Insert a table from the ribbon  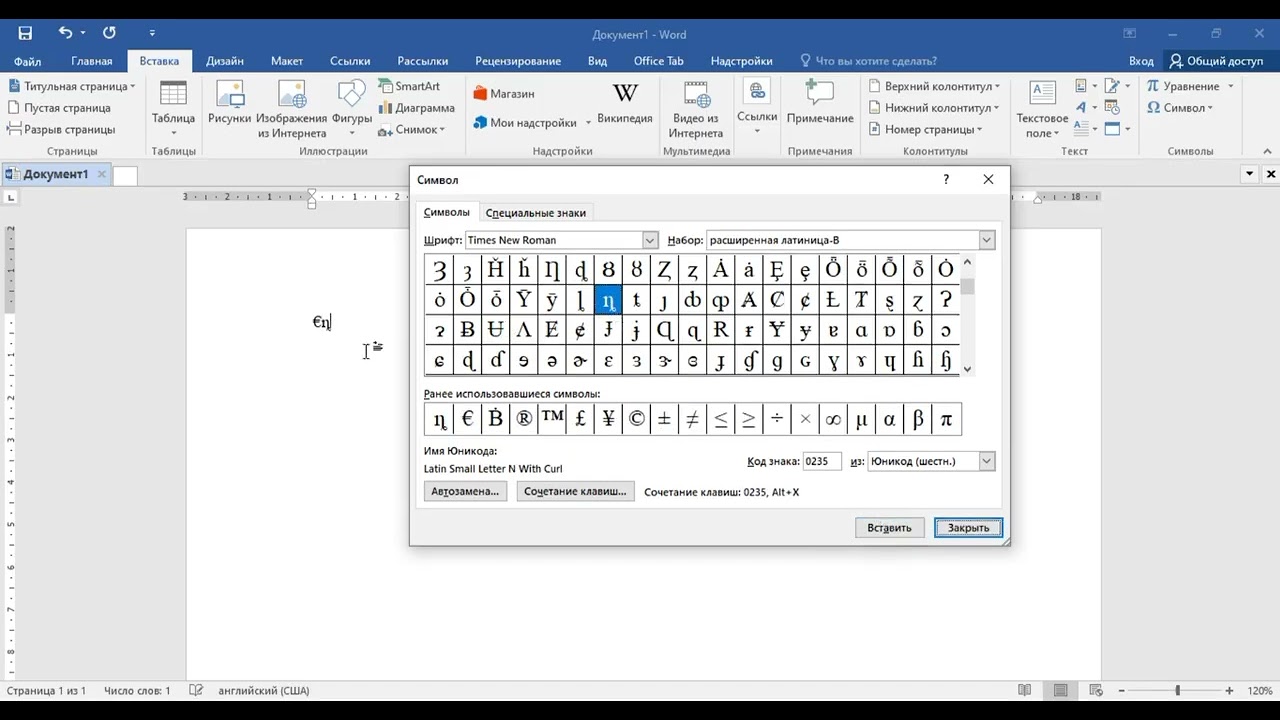pyautogui.click(x=173, y=109)
